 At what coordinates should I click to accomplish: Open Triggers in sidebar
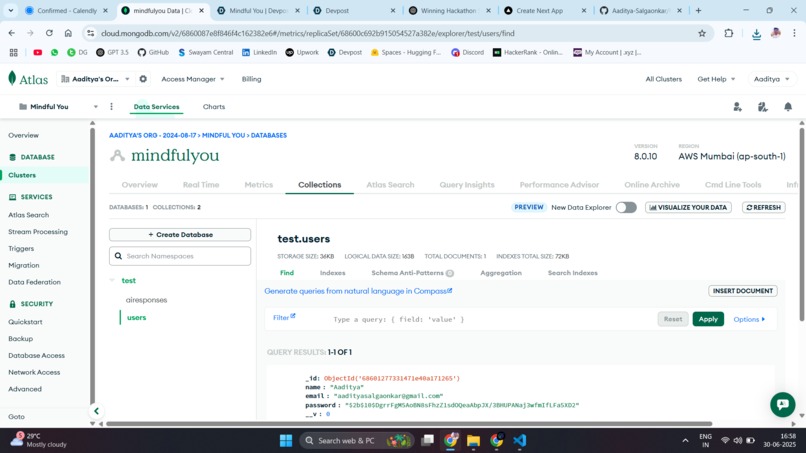21,248
